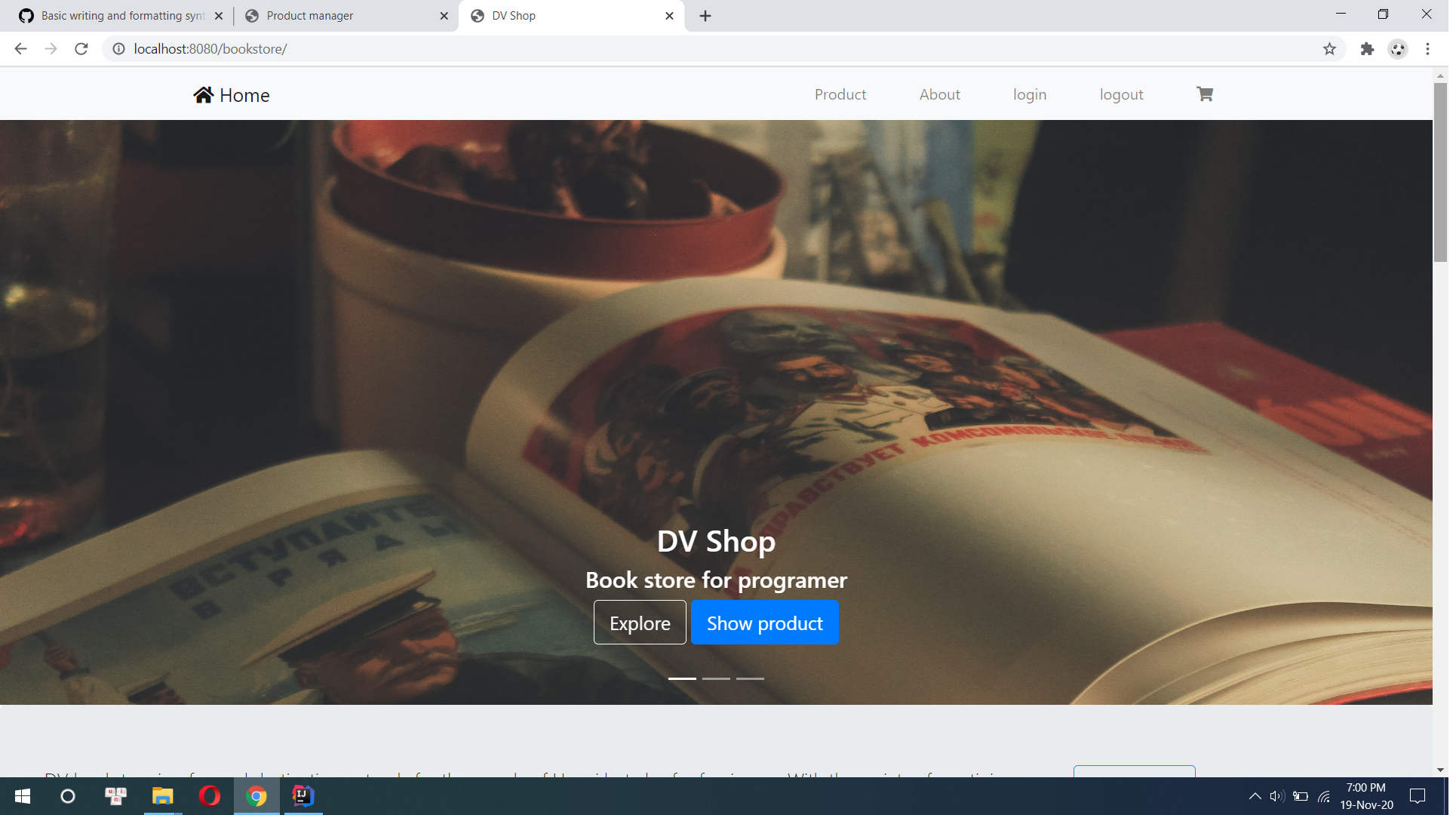Open the Product nav menu item
Screen dimensions: 1456x815
[840, 94]
